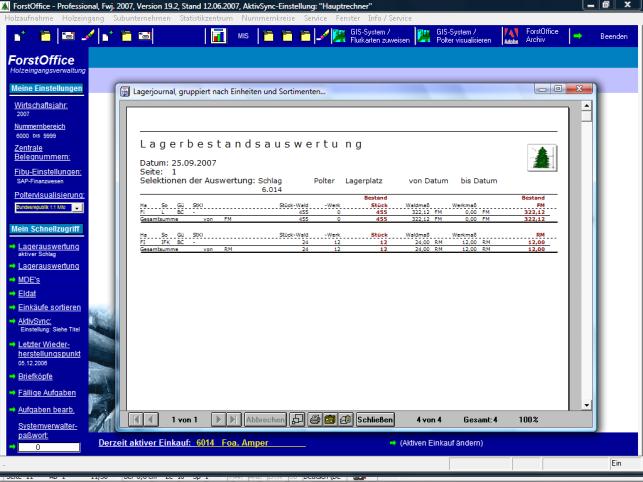Open the Fenster menu
Image resolution: width=643 pixels, height=482 pixels.
[x=348, y=18]
